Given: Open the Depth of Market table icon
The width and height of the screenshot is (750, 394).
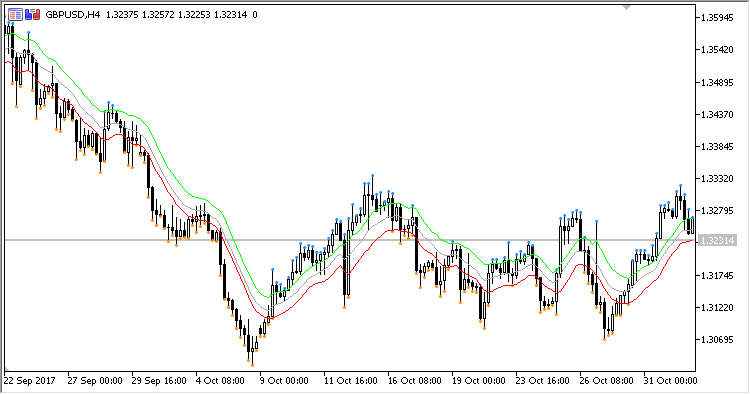Looking at the screenshot, I should [x=15, y=15].
